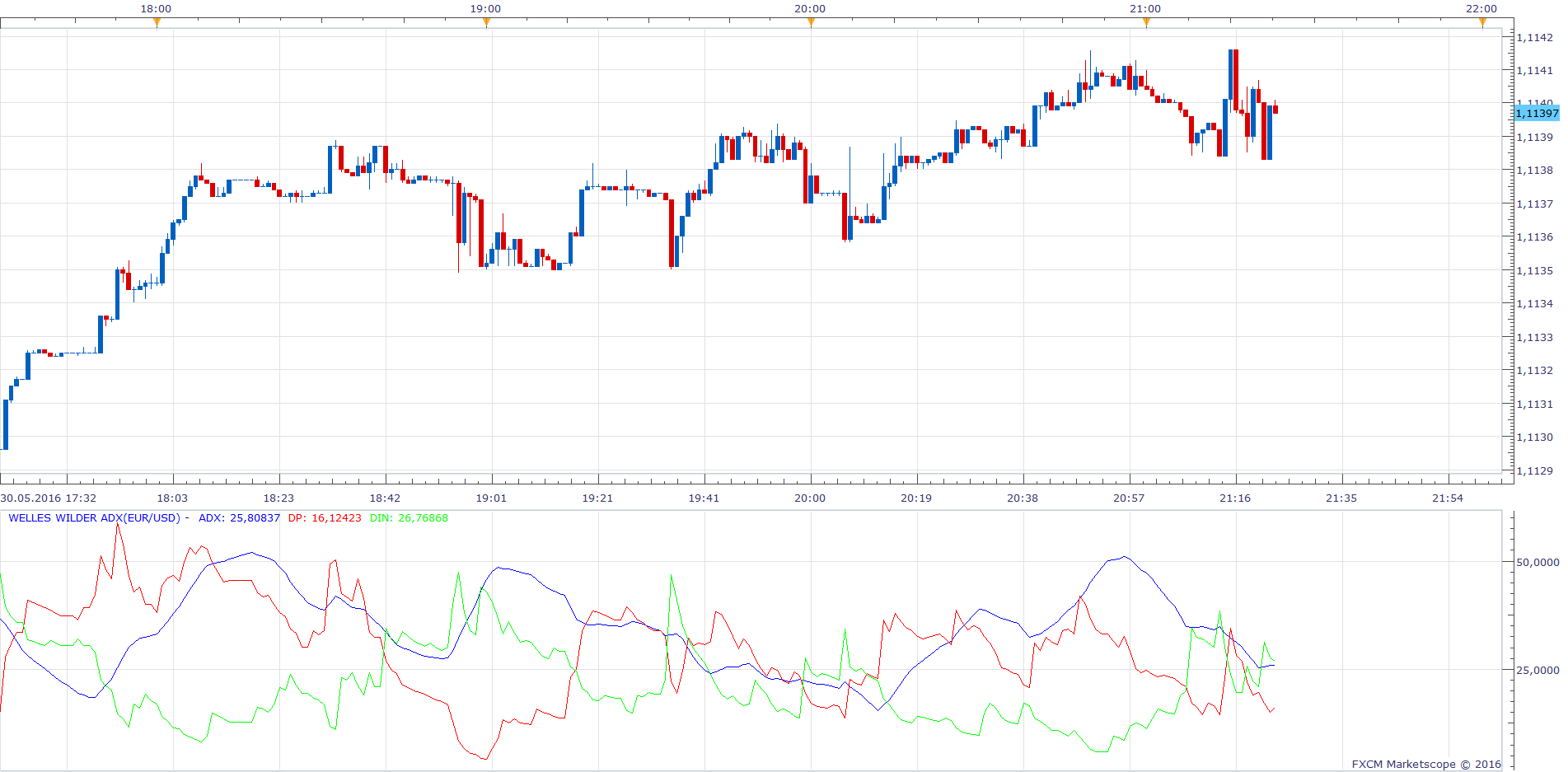The width and height of the screenshot is (1568, 772).
Task: Click the 20:00 bottom time axis label
Action: click(810, 498)
